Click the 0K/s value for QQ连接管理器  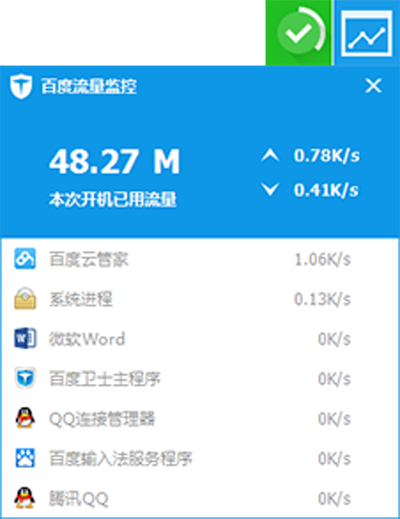click(334, 419)
